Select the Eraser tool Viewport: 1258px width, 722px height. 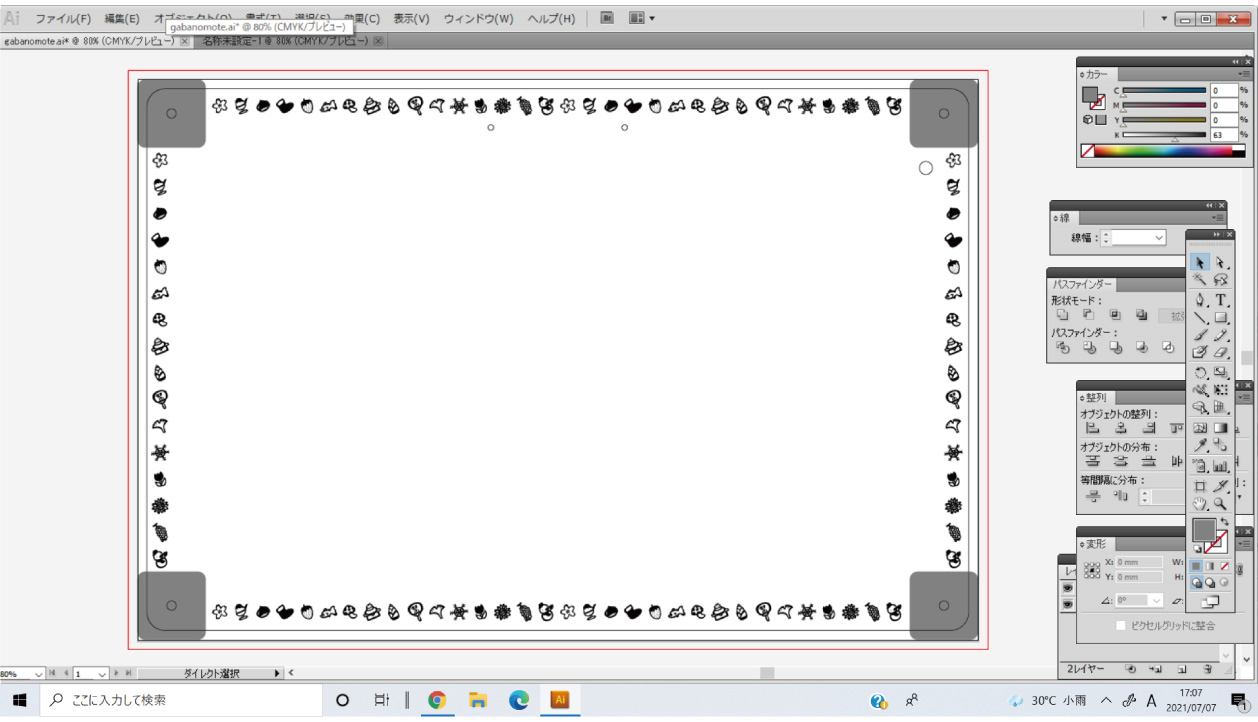click(x=1220, y=353)
